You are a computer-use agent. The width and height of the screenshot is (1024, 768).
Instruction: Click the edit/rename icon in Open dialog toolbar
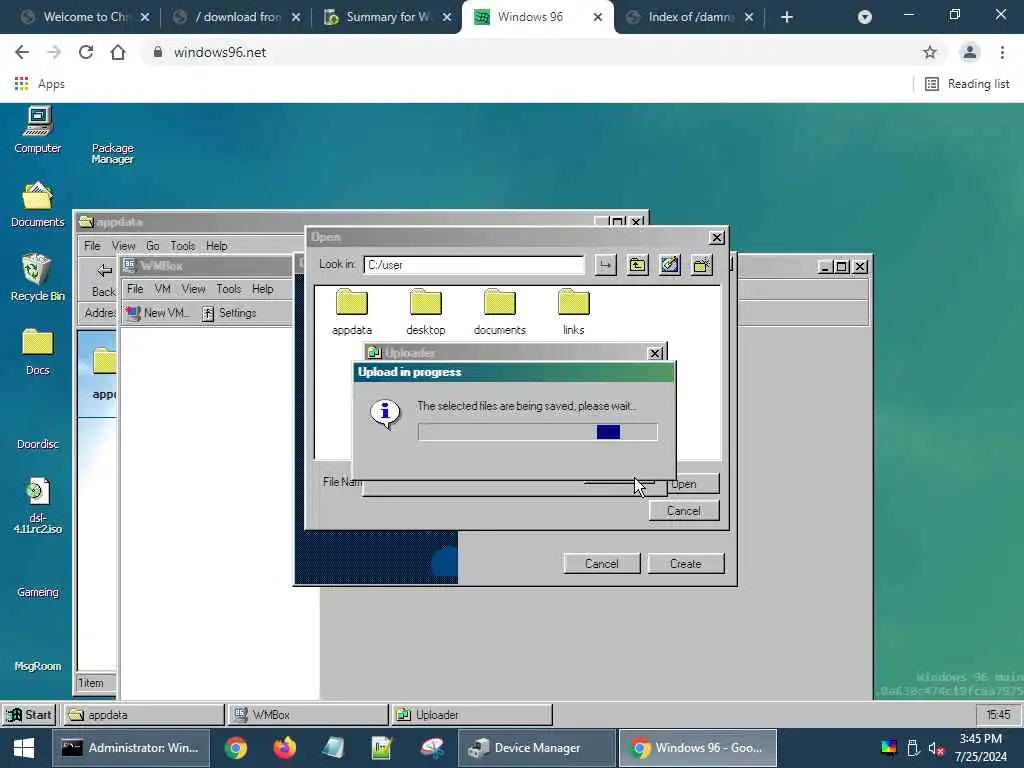[669, 265]
